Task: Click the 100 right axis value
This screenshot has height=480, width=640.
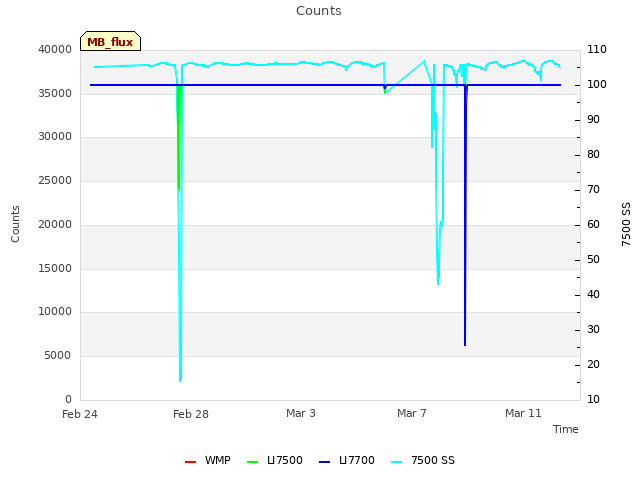Action: point(597,84)
